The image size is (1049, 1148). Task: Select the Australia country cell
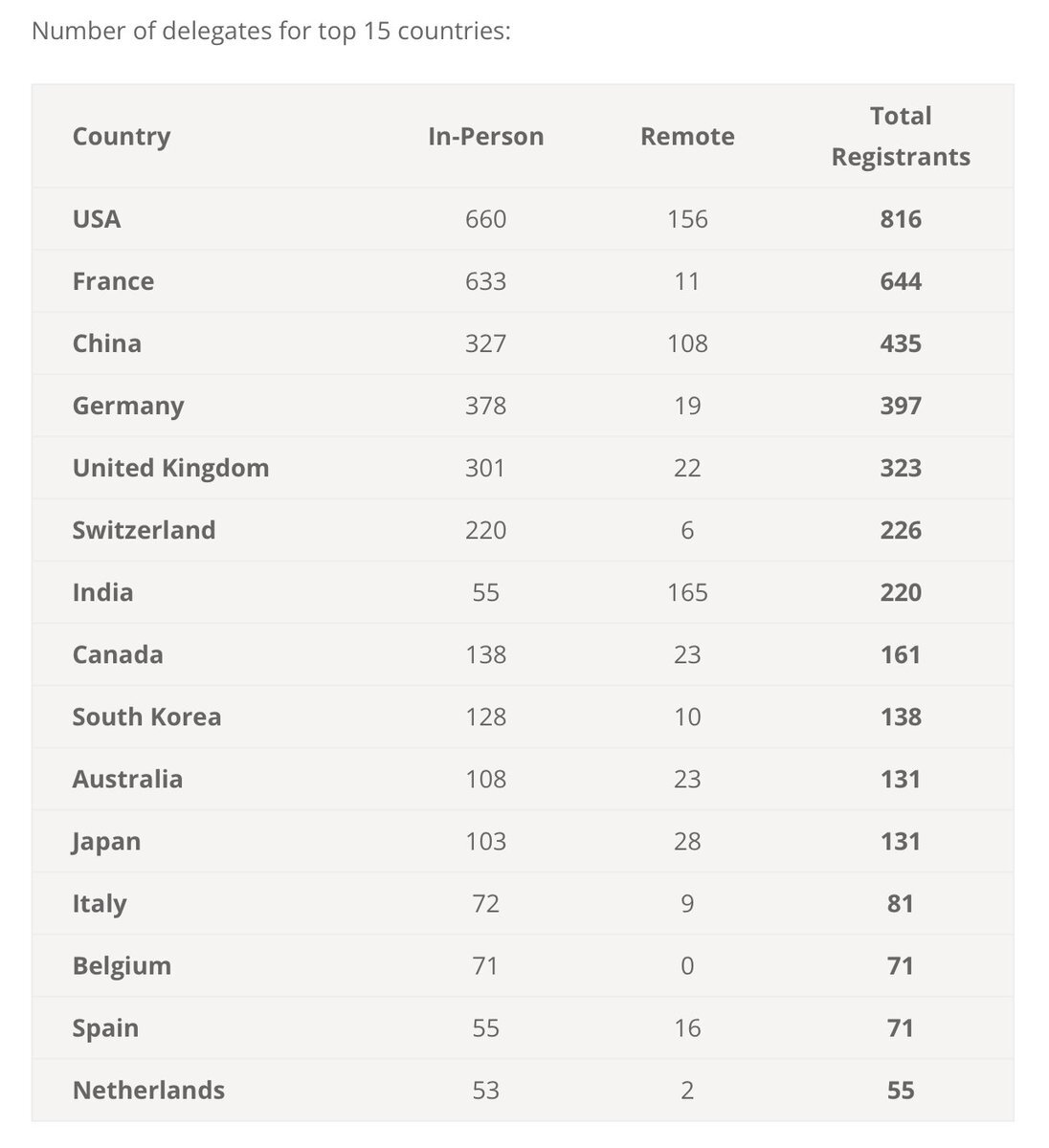tap(127, 779)
